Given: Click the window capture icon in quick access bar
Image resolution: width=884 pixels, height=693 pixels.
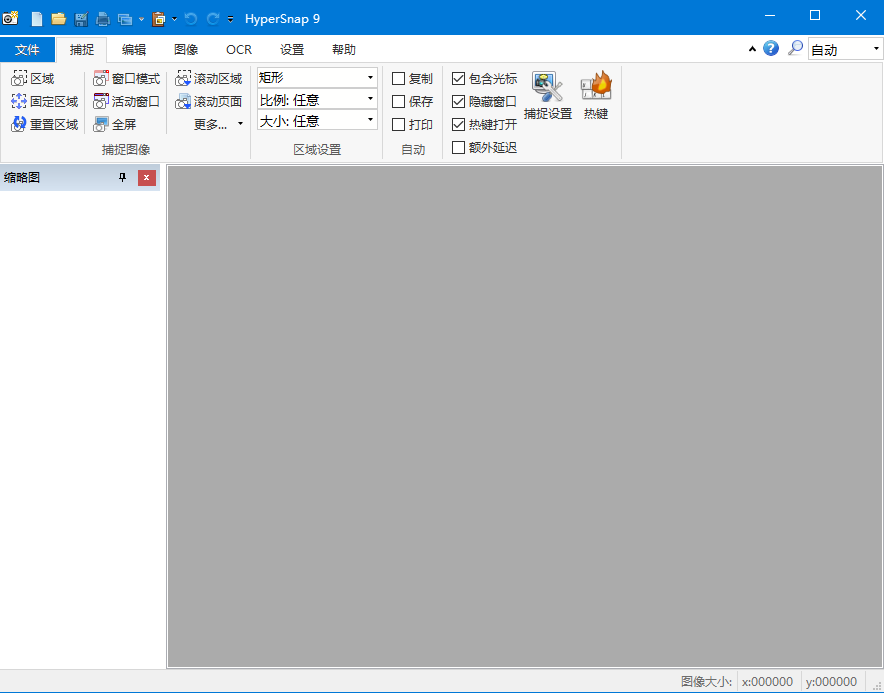Looking at the screenshot, I should (x=125, y=19).
